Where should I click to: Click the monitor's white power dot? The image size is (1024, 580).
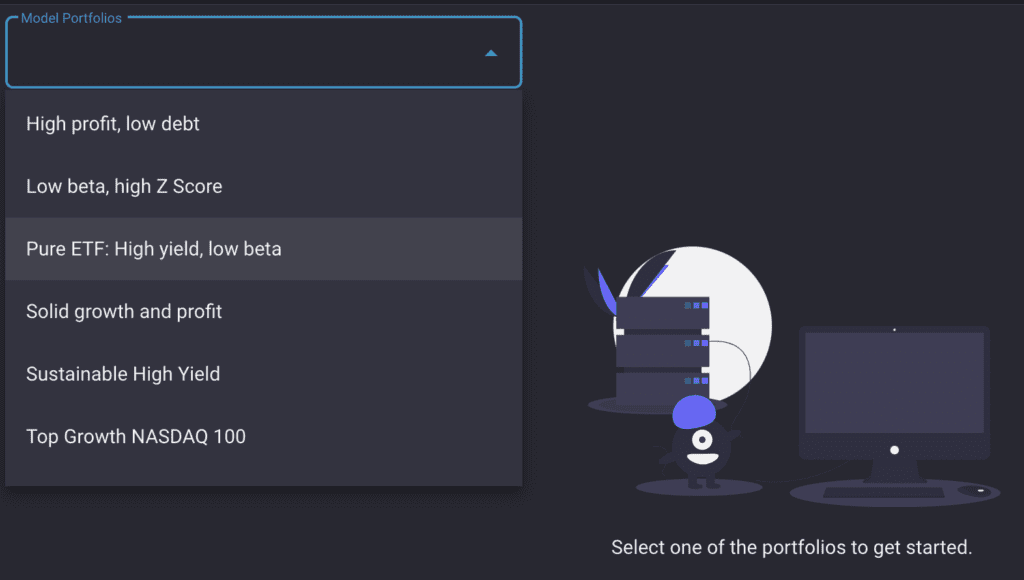click(x=895, y=450)
